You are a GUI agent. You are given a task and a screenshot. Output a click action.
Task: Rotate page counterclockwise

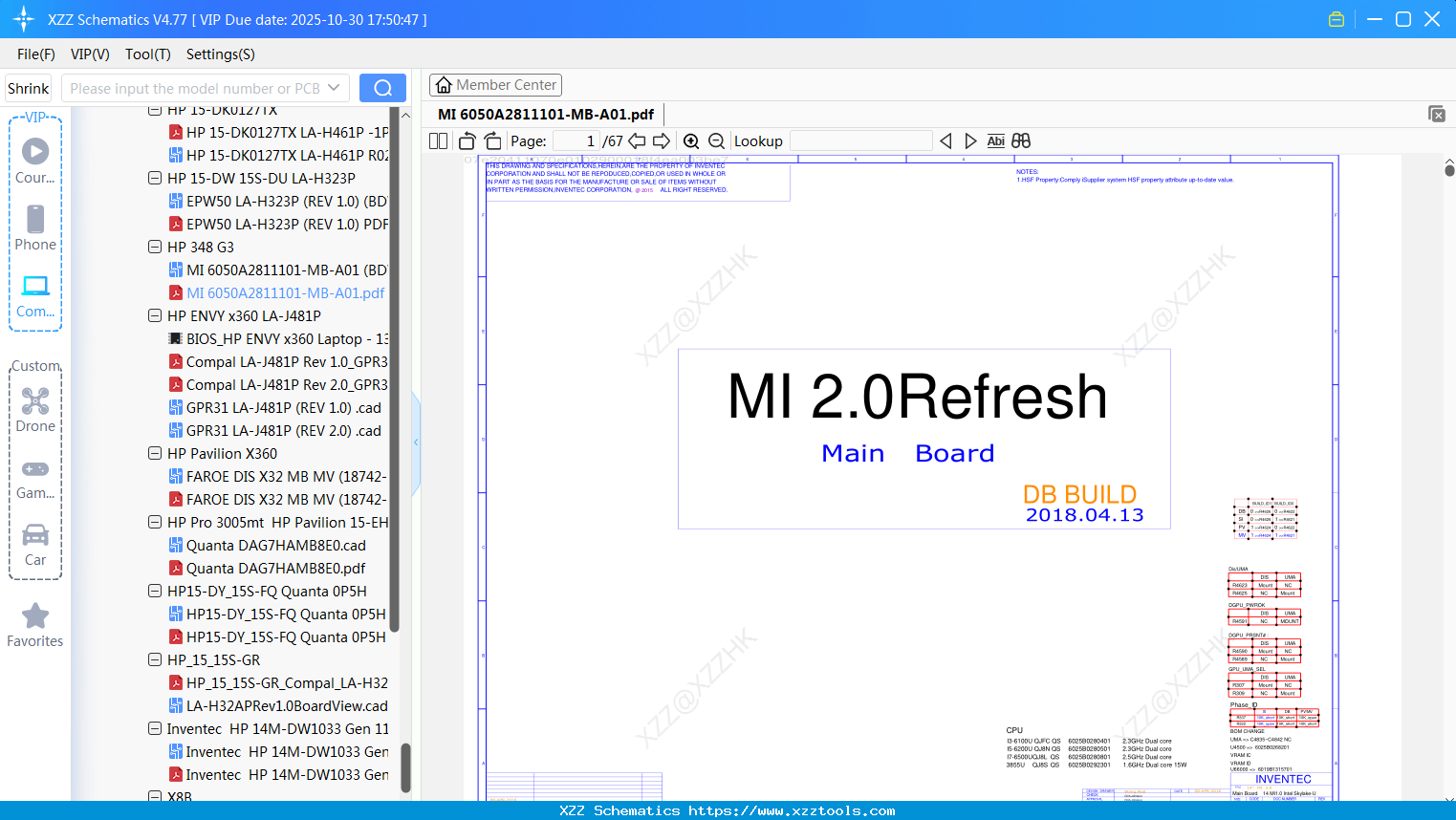[x=467, y=140]
